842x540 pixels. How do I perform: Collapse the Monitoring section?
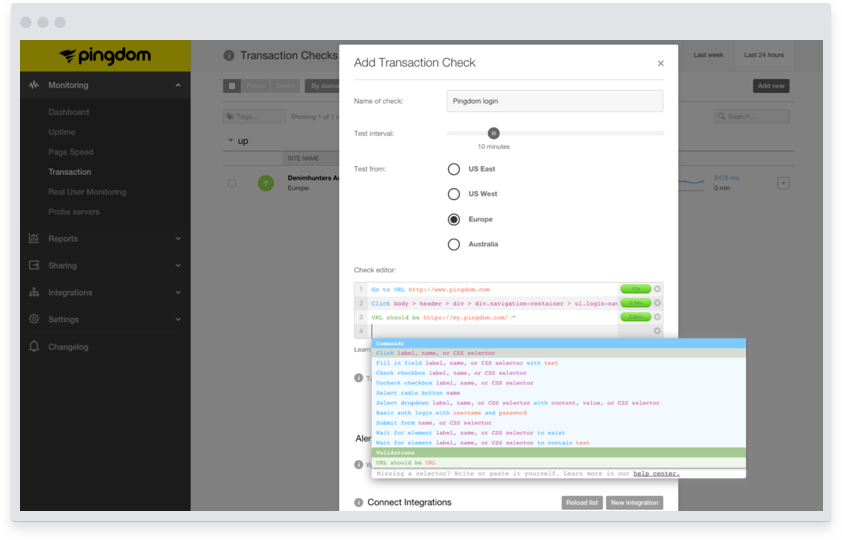(178, 85)
